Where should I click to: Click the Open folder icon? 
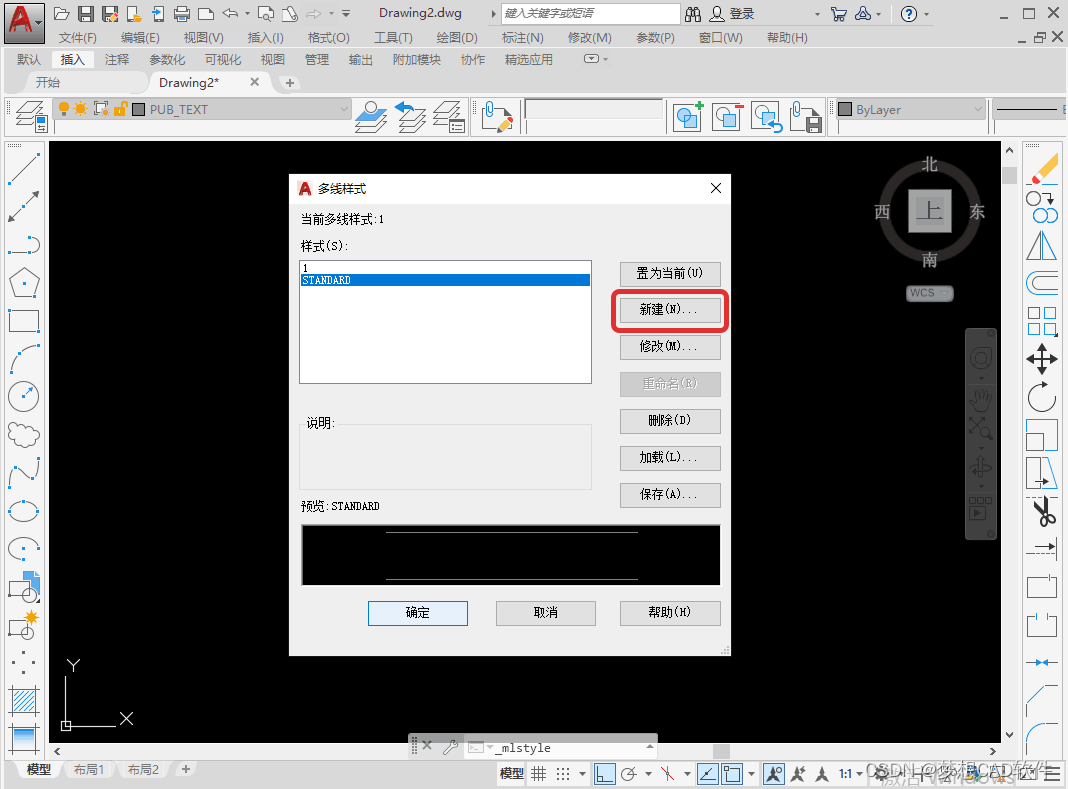pyautogui.click(x=62, y=14)
